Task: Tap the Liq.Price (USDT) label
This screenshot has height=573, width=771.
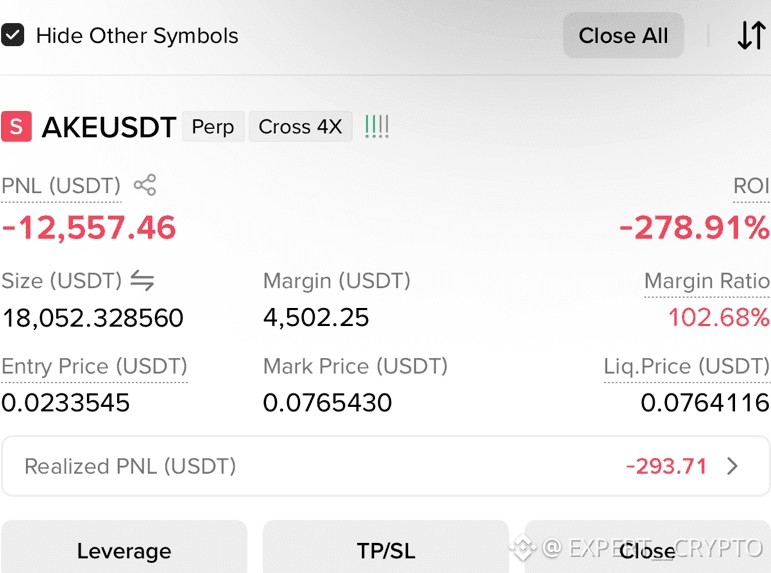Action: [686, 366]
